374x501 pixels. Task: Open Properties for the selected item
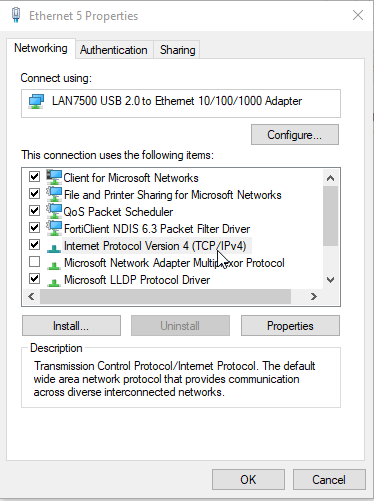(x=290, y=326)
